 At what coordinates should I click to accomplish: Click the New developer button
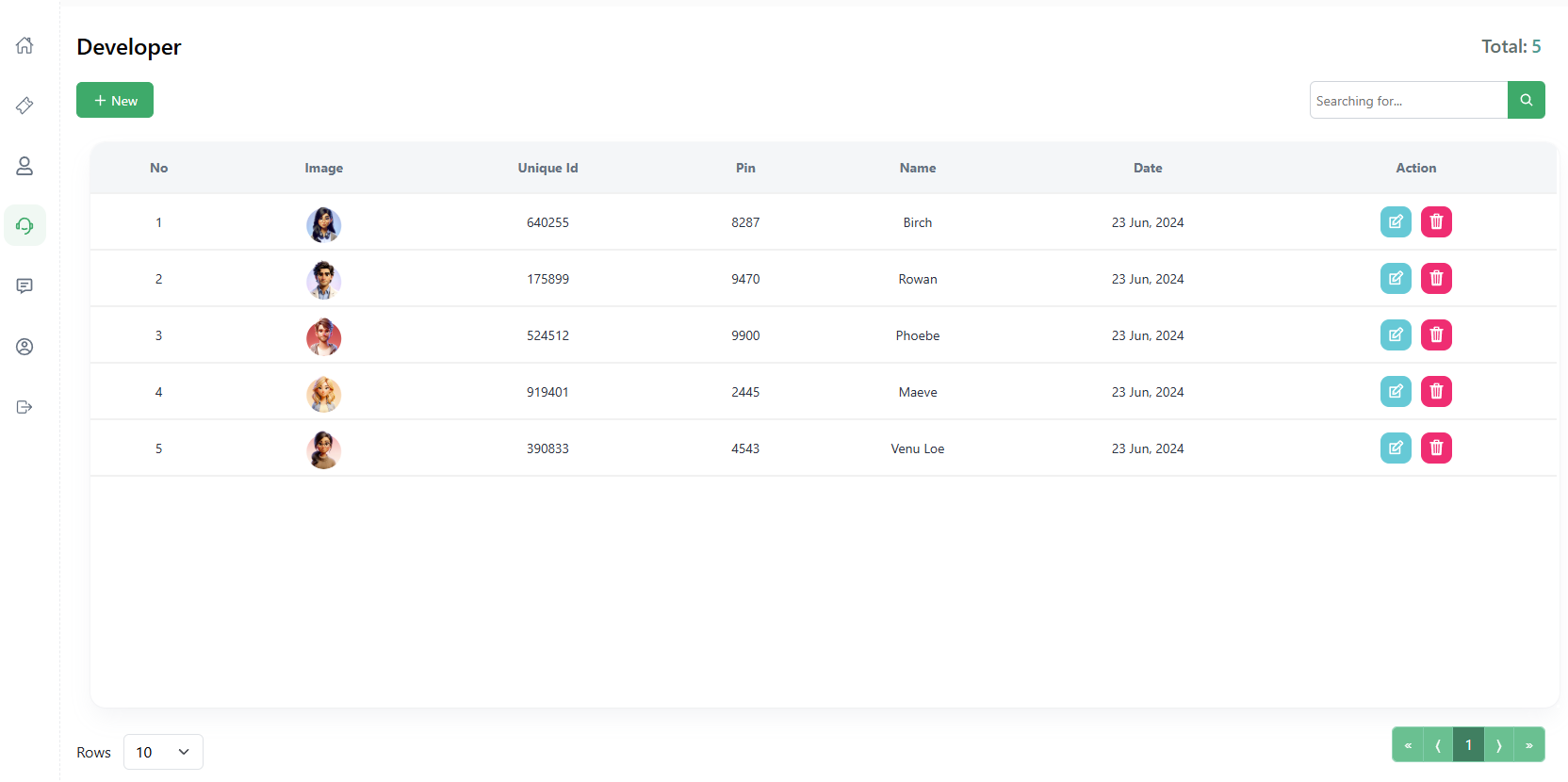115,100
